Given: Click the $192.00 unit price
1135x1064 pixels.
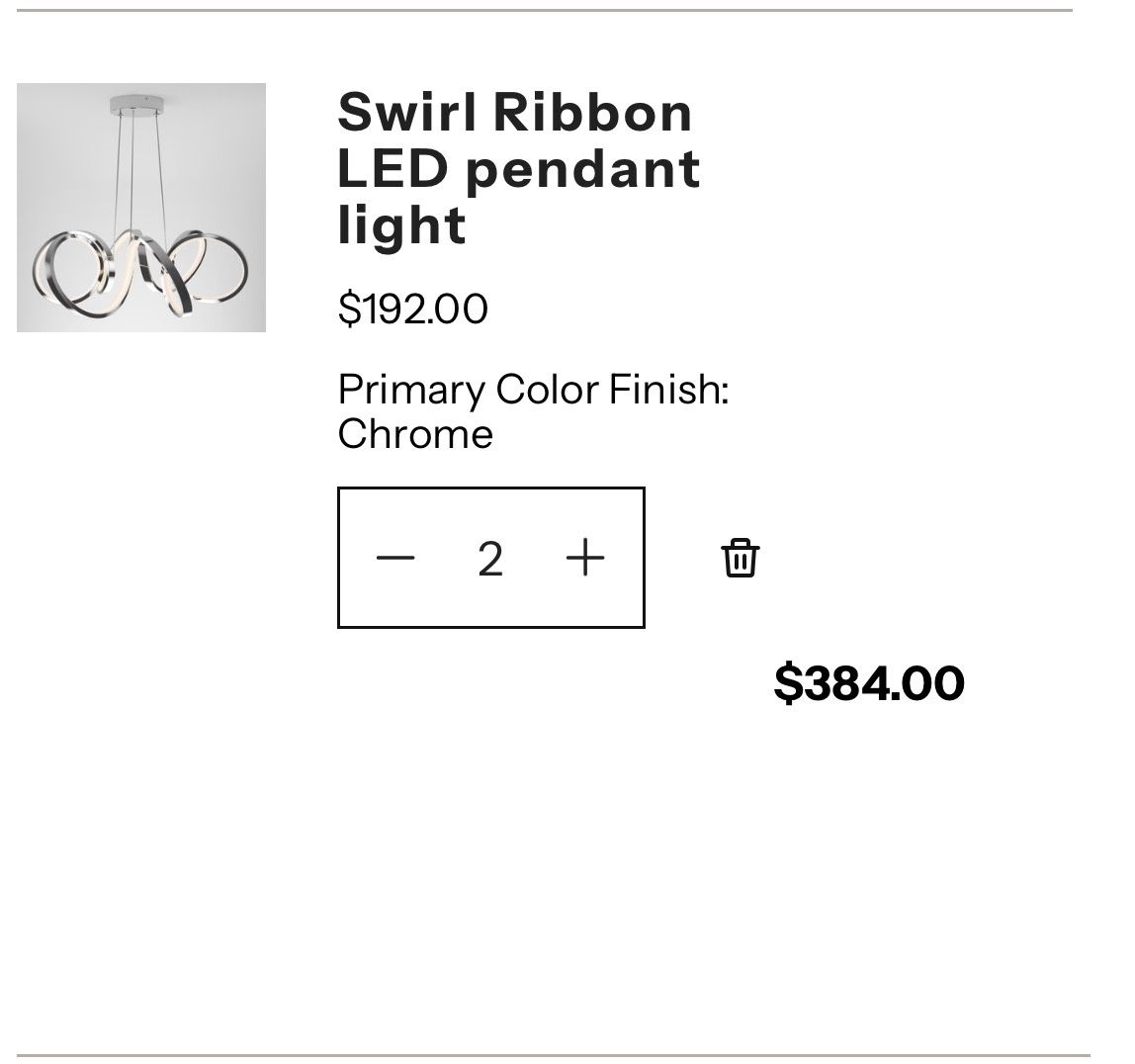Looking at the screenshot, I should (412, 309).
